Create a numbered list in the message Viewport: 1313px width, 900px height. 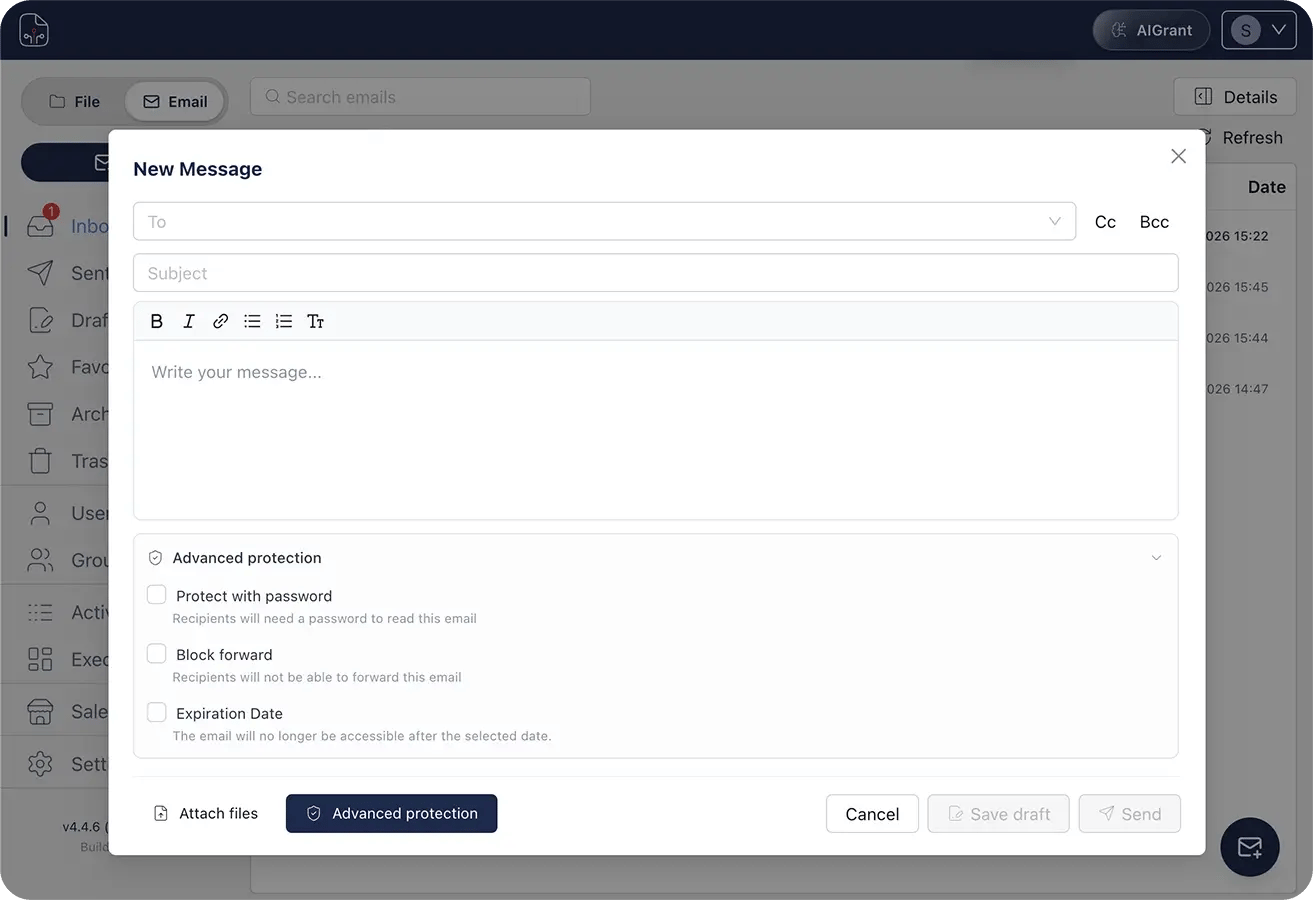[x=284, y=320]
